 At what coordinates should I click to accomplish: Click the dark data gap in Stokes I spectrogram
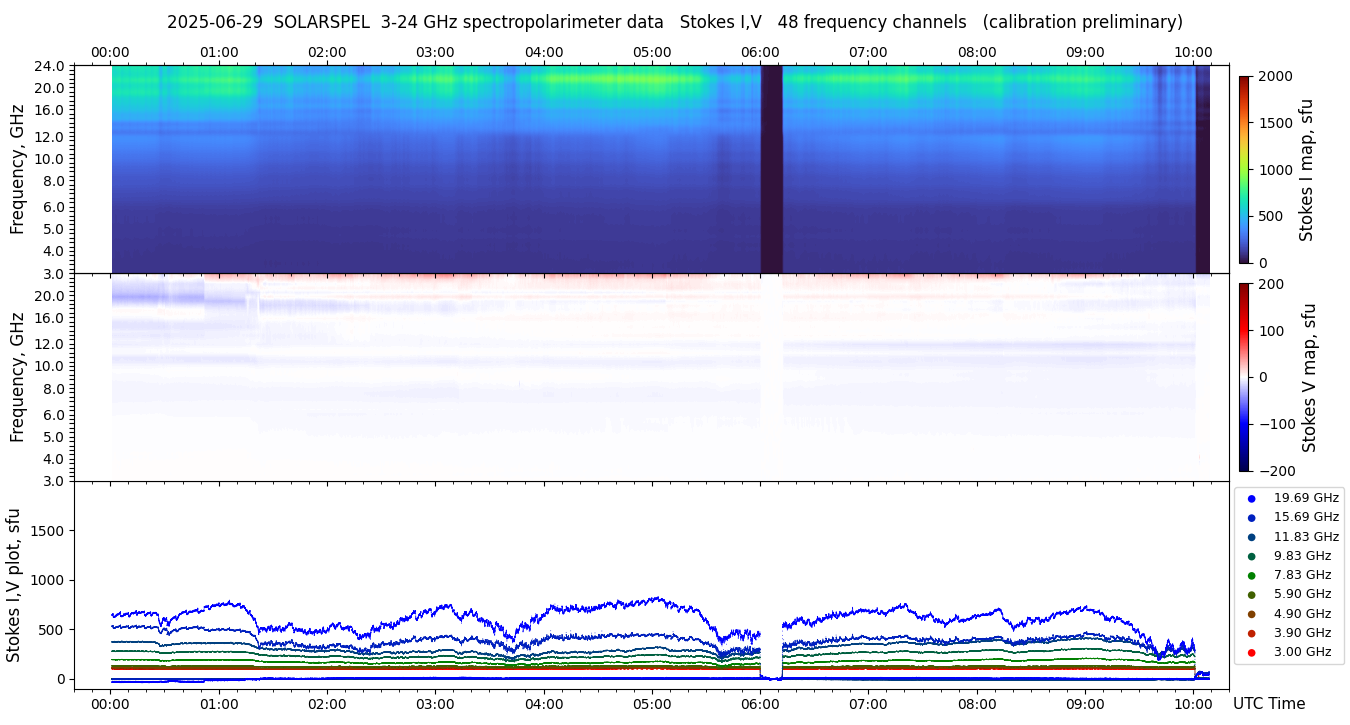click(x=771, y=169)
